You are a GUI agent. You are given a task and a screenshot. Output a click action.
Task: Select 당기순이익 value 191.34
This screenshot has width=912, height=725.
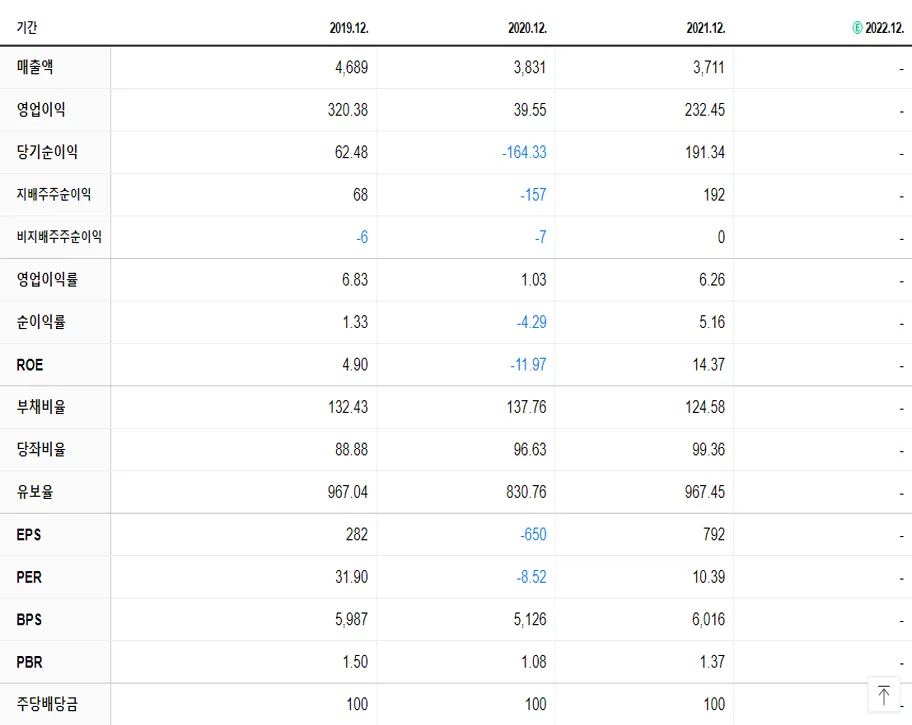[705, 152]
